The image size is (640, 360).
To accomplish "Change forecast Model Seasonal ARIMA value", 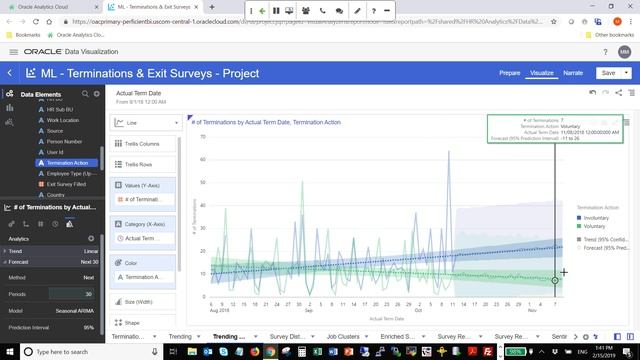I will [x=75, y=311].
